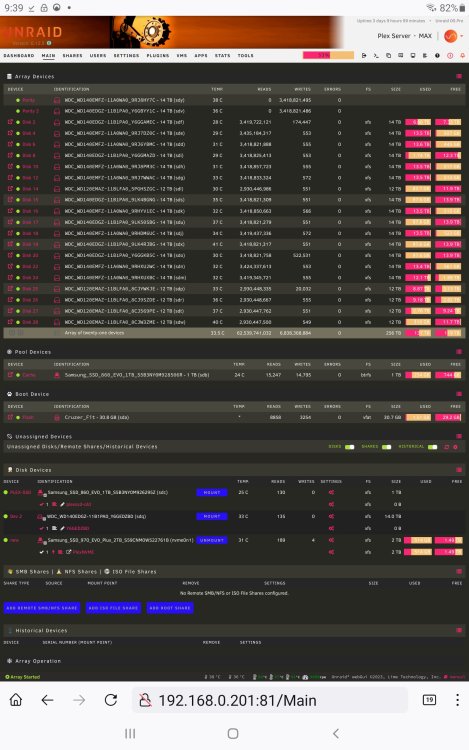Click Add Remote SMB/NFS Share button
The image size is (469, 750).
(x=42, y=608)
